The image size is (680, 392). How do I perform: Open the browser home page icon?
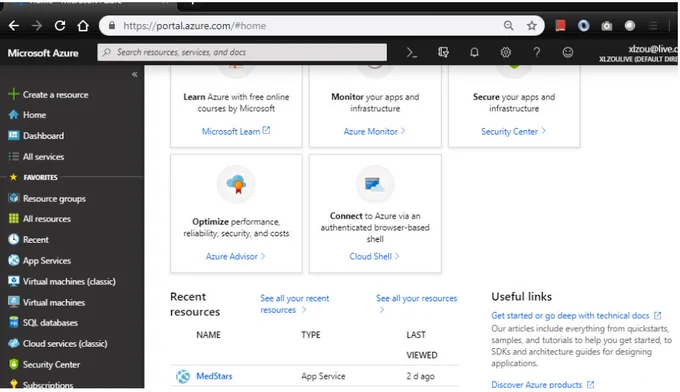(x=83, y=26)
